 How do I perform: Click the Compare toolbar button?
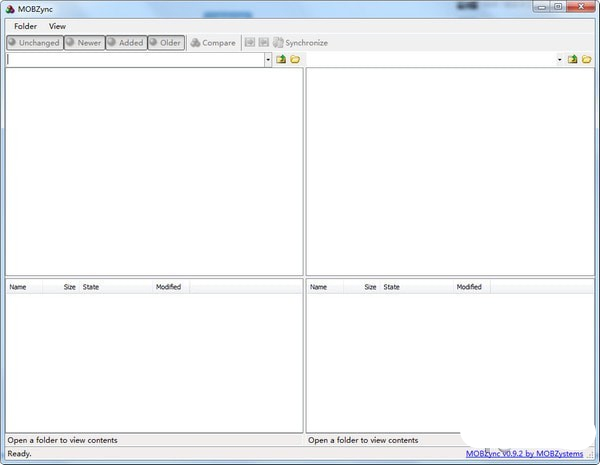213,43
